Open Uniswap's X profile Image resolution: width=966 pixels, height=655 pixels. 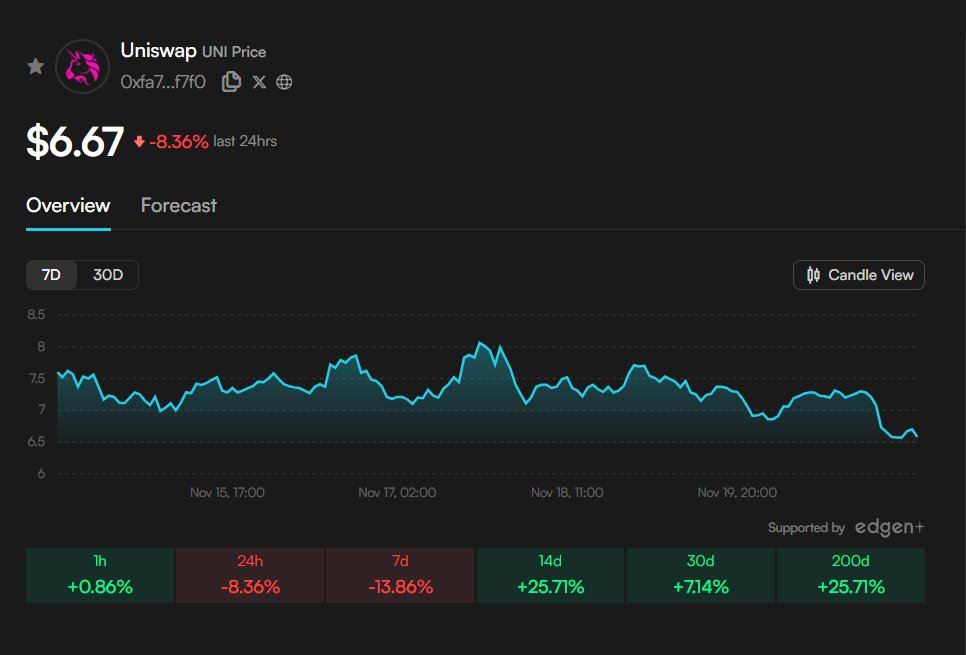(259, 82)
